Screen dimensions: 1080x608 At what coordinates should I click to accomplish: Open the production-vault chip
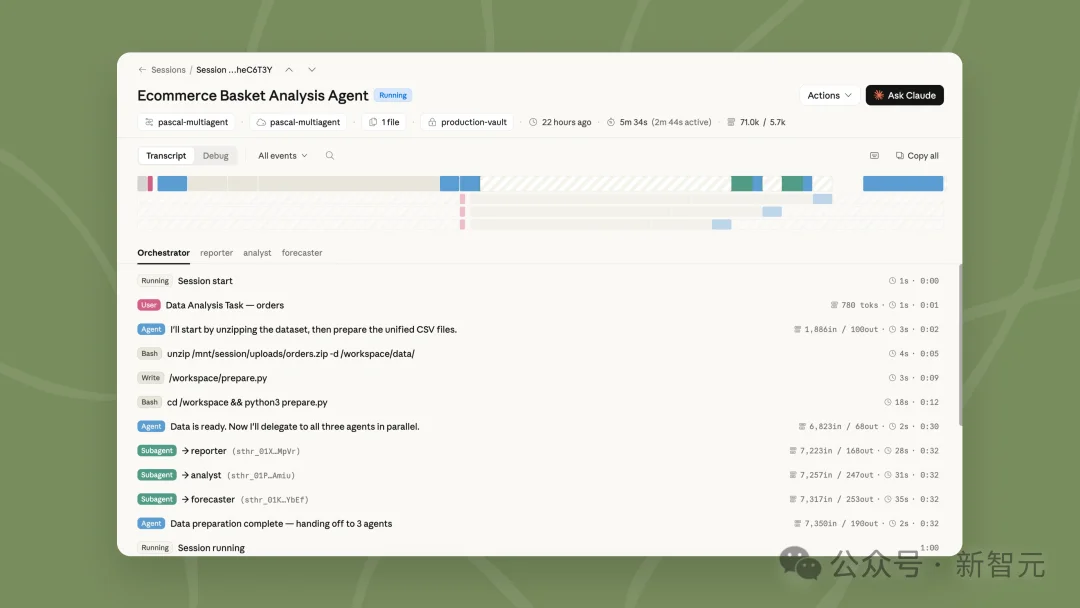click(467, 122)
